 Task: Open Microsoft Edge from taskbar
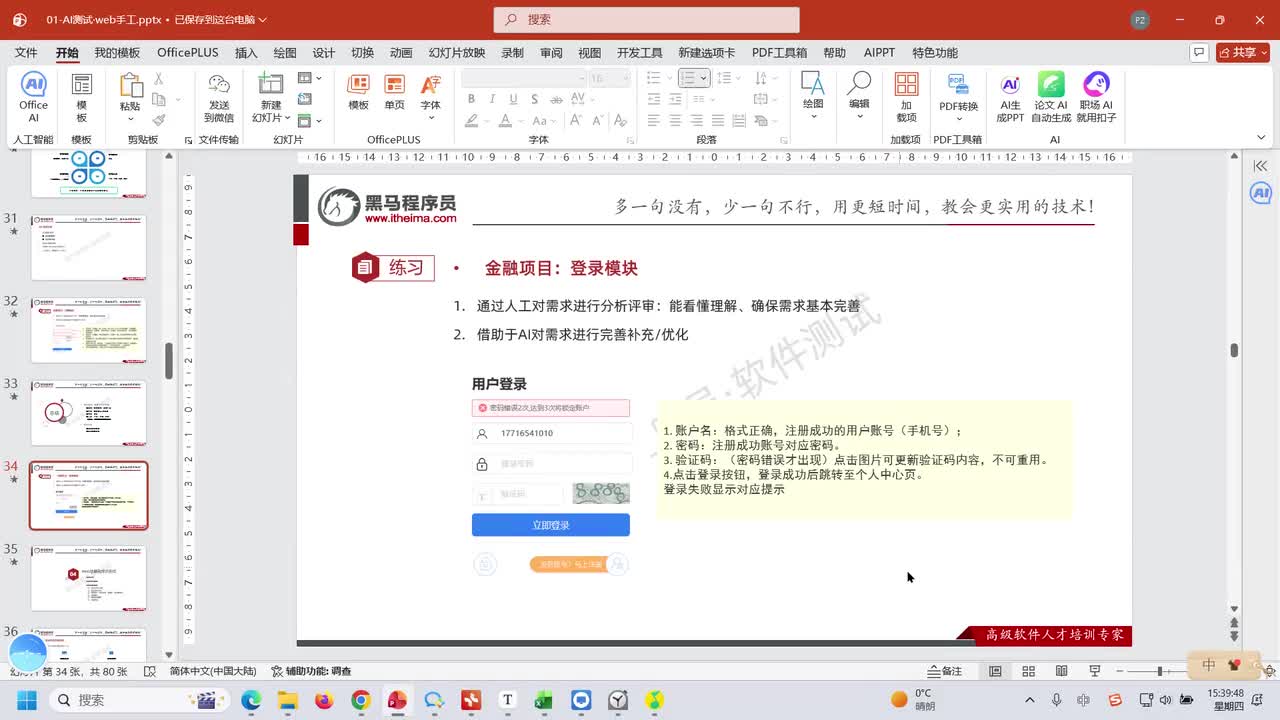pos(251,700)
